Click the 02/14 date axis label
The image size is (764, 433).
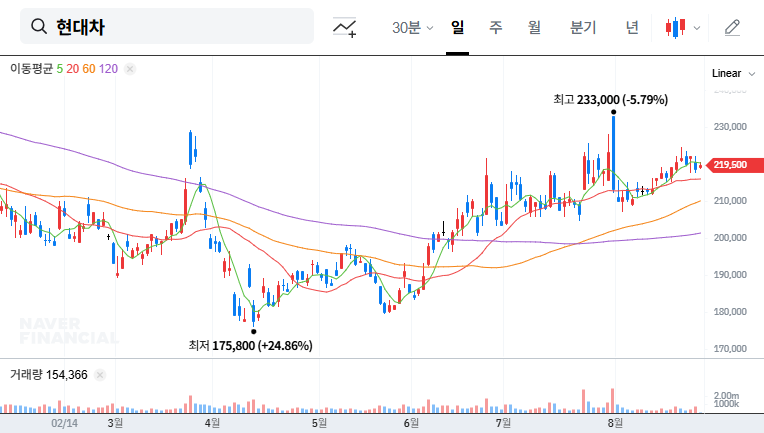click(64, 423)
